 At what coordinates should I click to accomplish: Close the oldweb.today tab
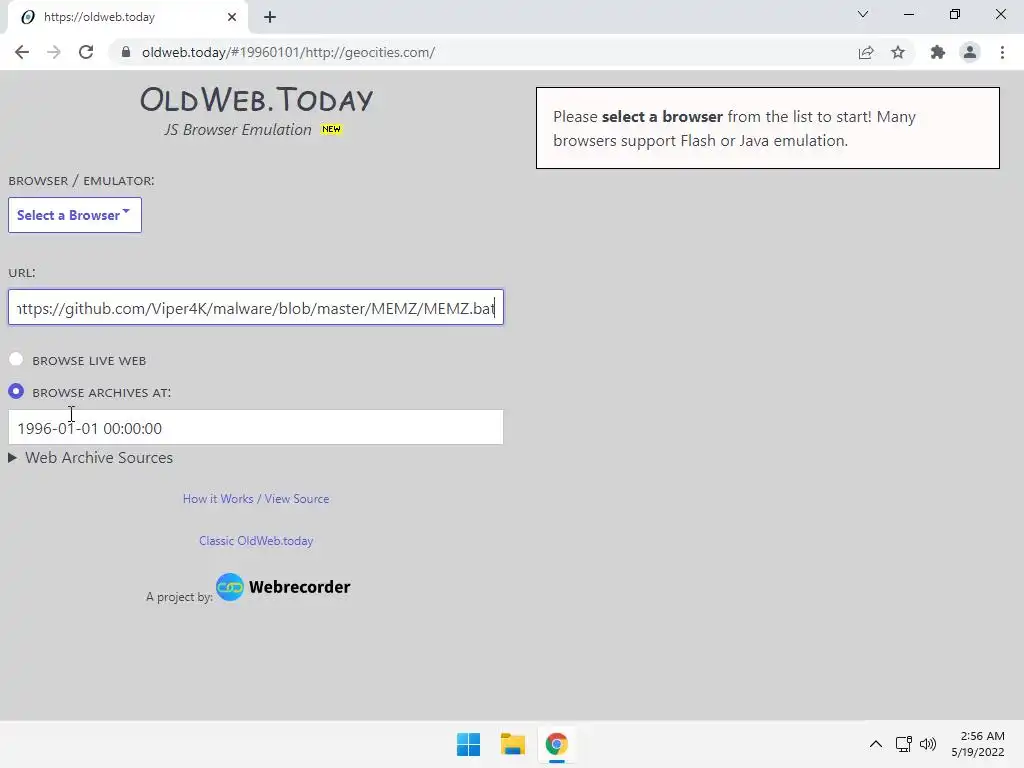232,17
